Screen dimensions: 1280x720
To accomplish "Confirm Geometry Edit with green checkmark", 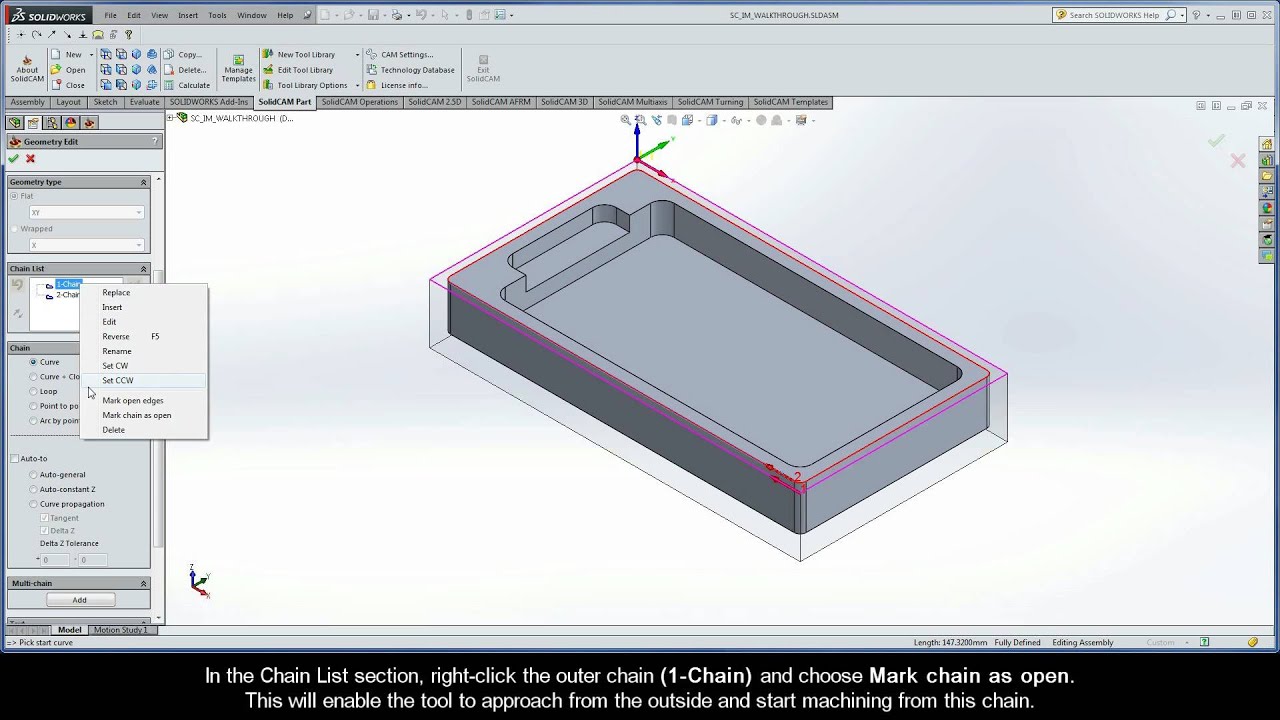I will coord(13,159).
